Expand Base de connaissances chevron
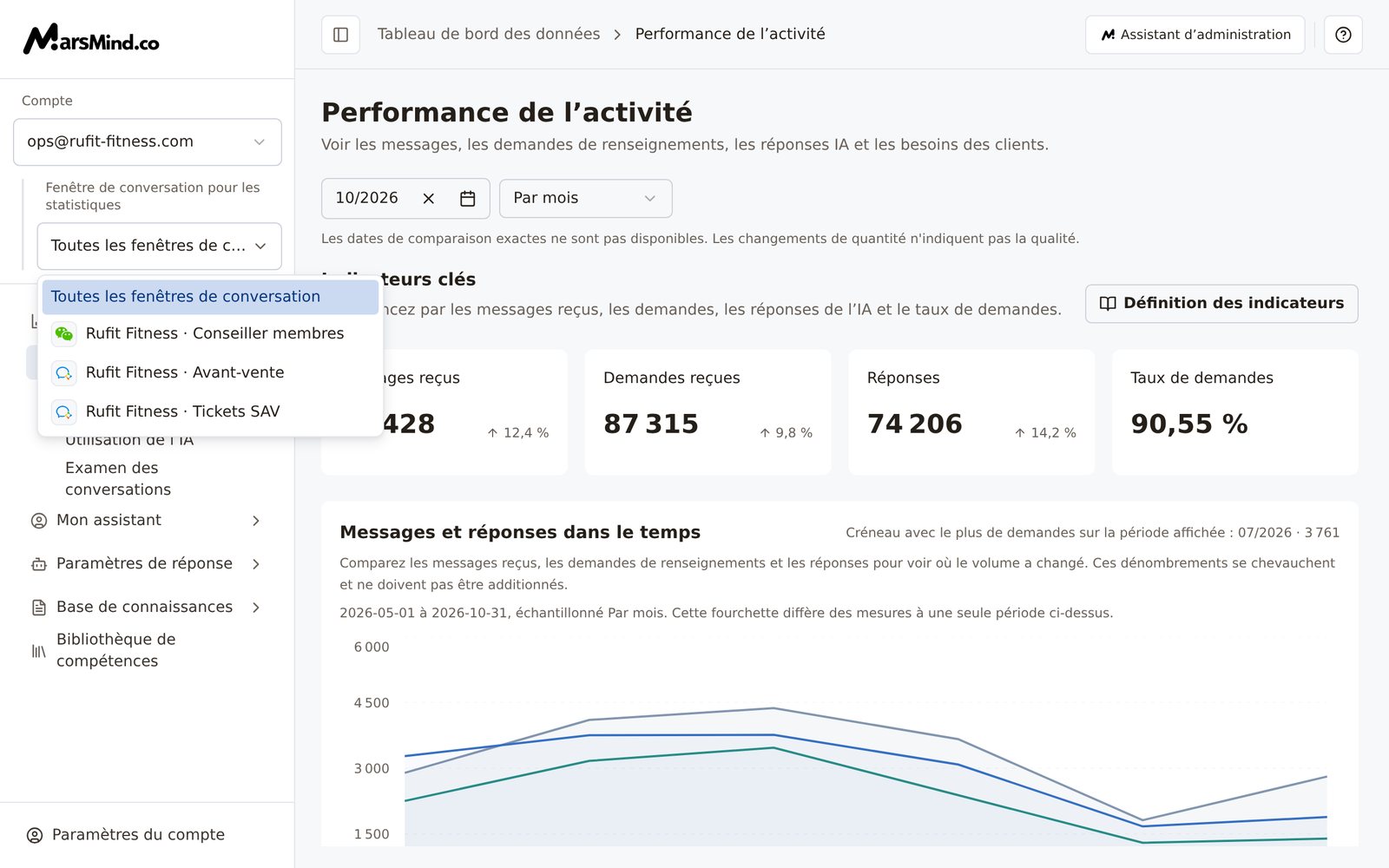The width and height of the screenshot is (1389, 868). (256, 608)
